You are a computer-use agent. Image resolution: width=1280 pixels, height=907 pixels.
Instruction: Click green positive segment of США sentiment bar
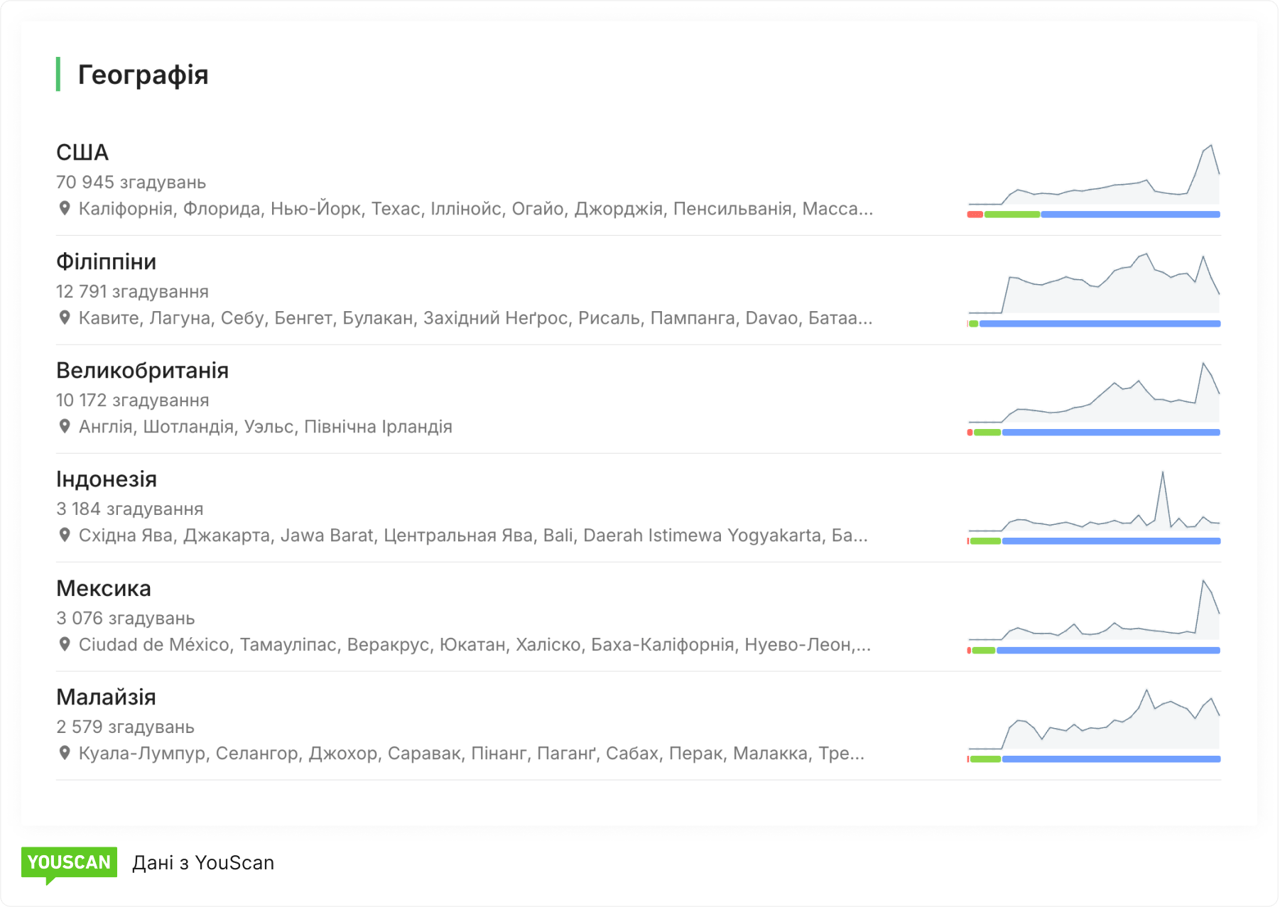point(1012,214)
